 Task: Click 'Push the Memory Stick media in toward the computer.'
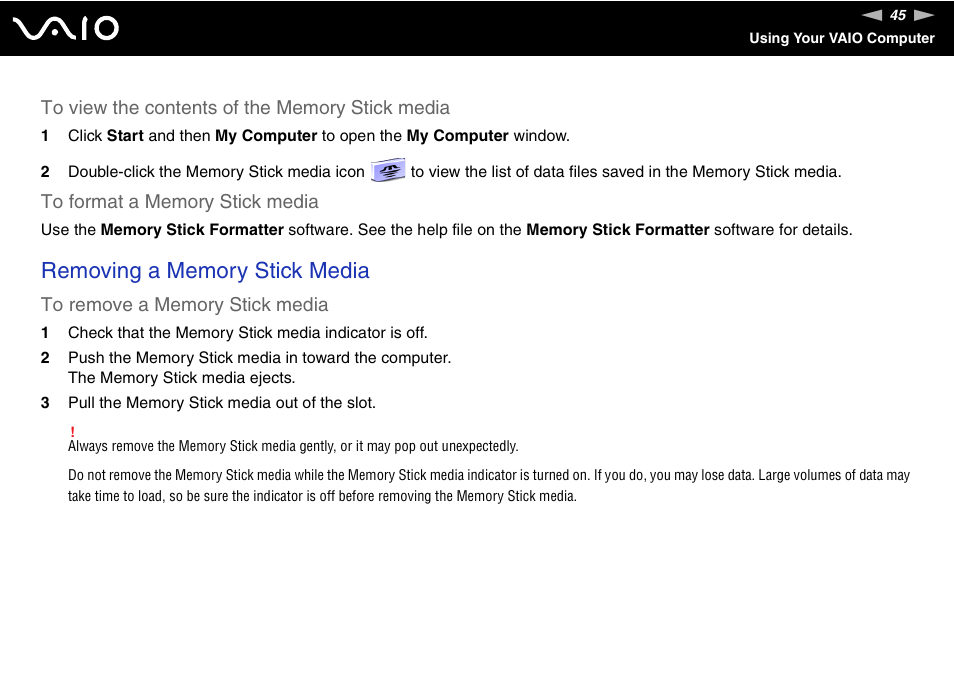[260, 358]
